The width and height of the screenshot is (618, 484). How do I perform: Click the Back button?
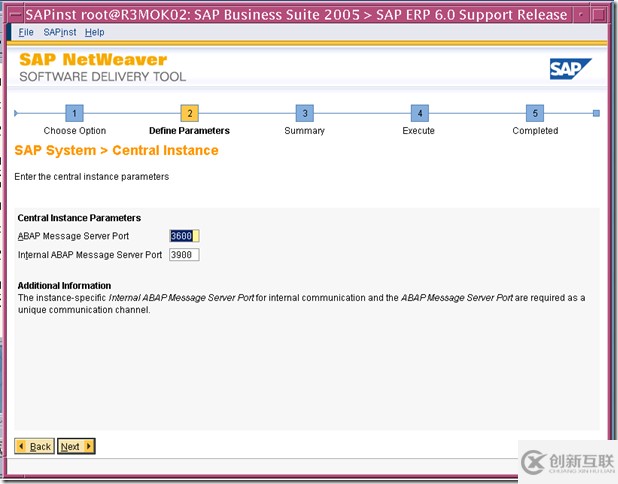pos(35,446)
